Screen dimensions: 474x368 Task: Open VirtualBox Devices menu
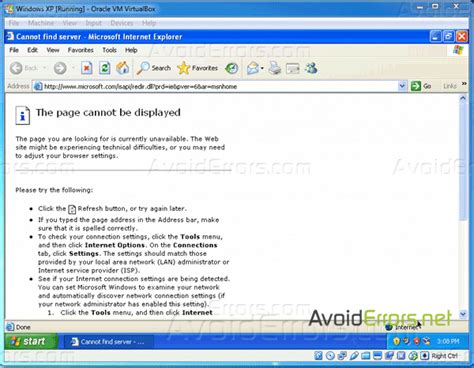[122, 23]
